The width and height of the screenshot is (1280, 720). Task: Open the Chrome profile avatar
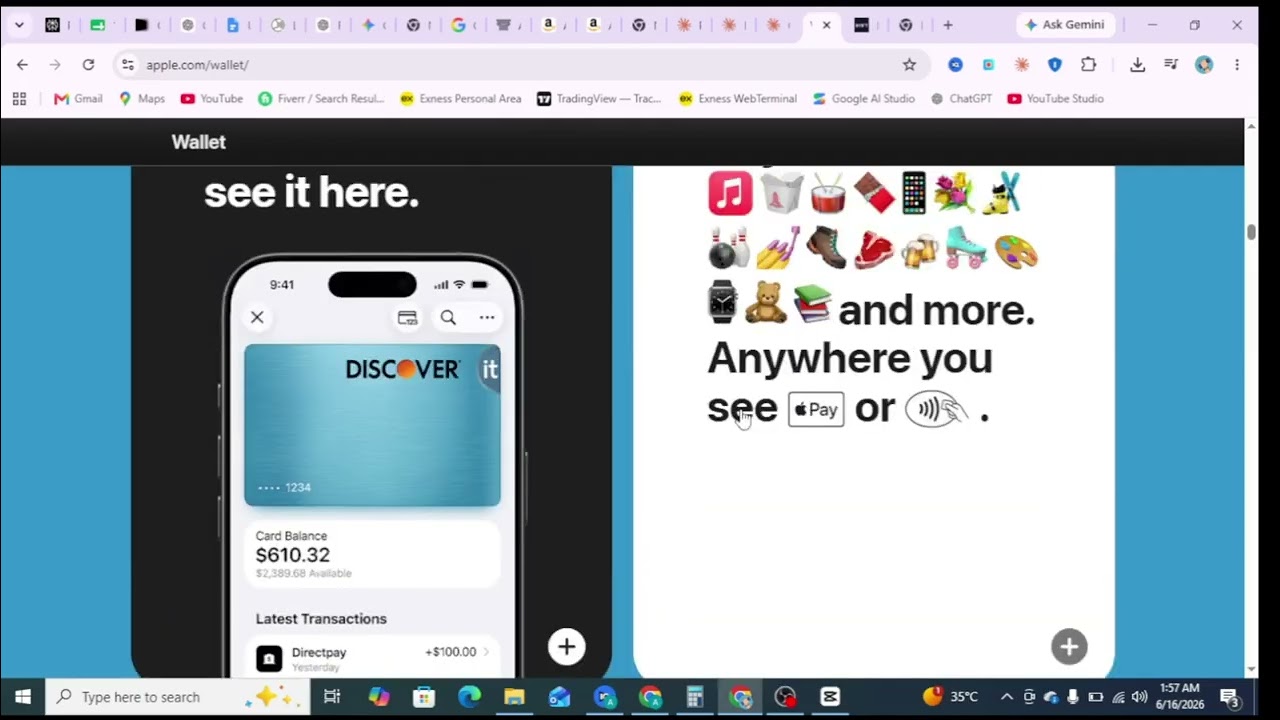[x=1204, y=64]
